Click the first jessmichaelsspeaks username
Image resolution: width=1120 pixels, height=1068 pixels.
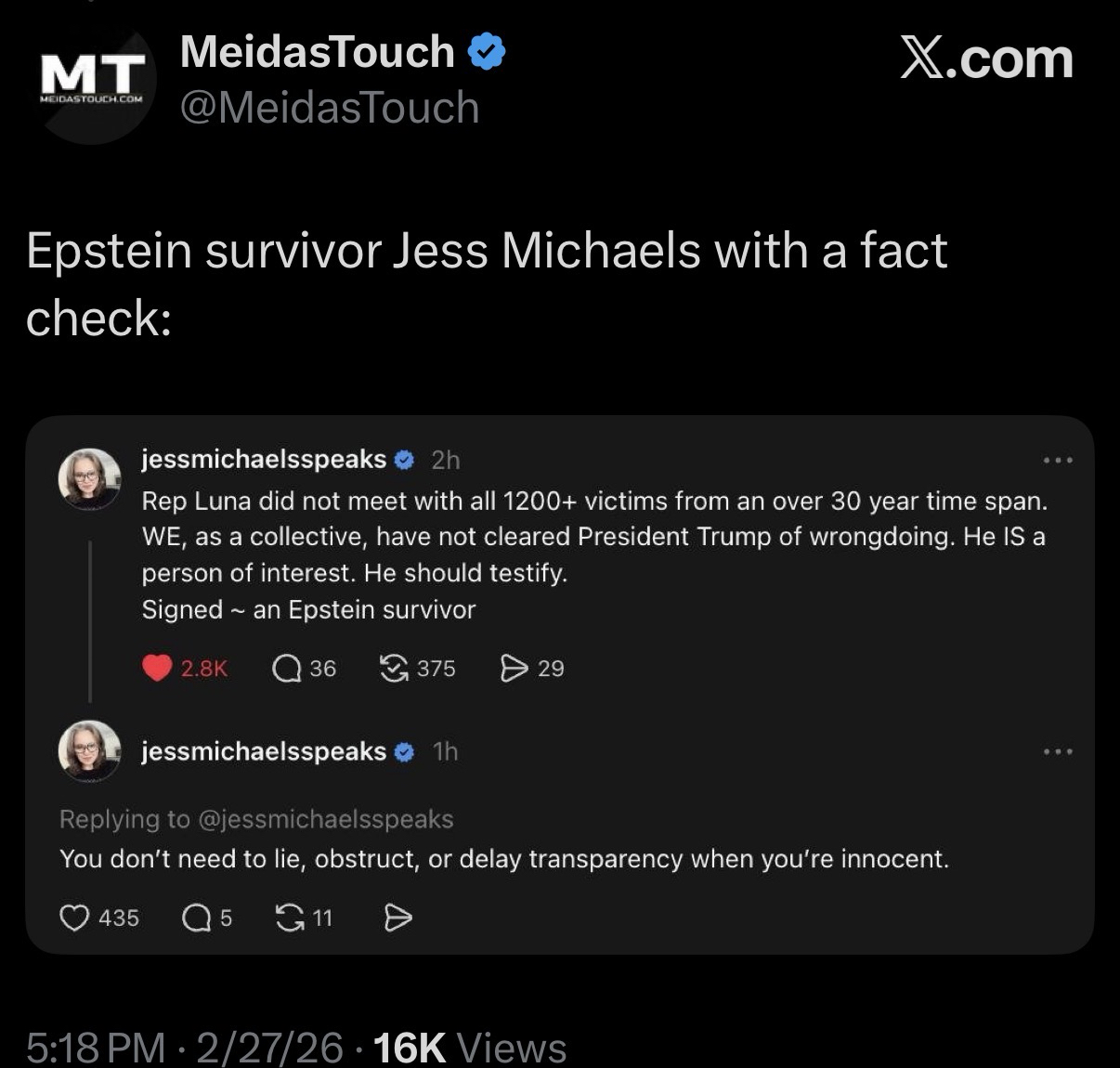click(x=264, y=460)
